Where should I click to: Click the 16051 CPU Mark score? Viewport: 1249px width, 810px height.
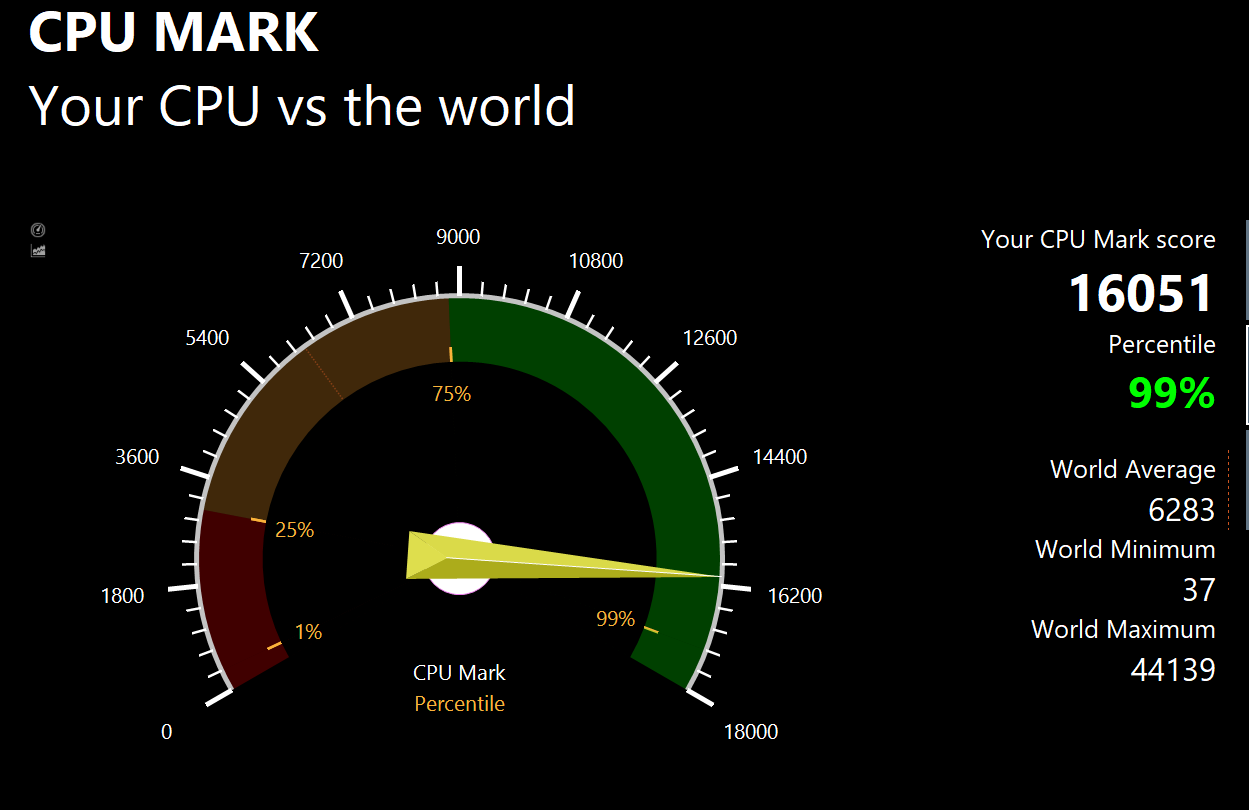(1141, 294)
